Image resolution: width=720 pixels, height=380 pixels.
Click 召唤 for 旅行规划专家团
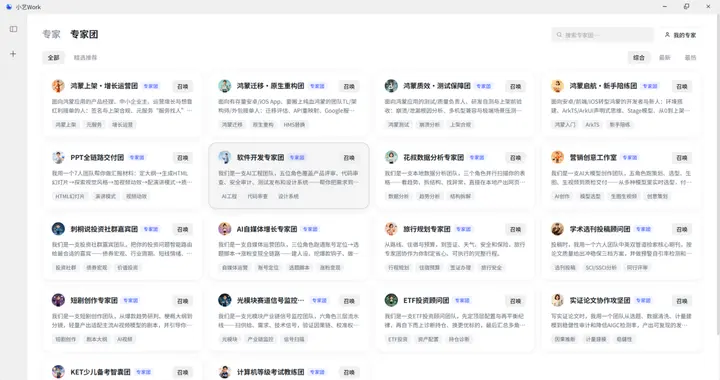(x=516, y=229)
